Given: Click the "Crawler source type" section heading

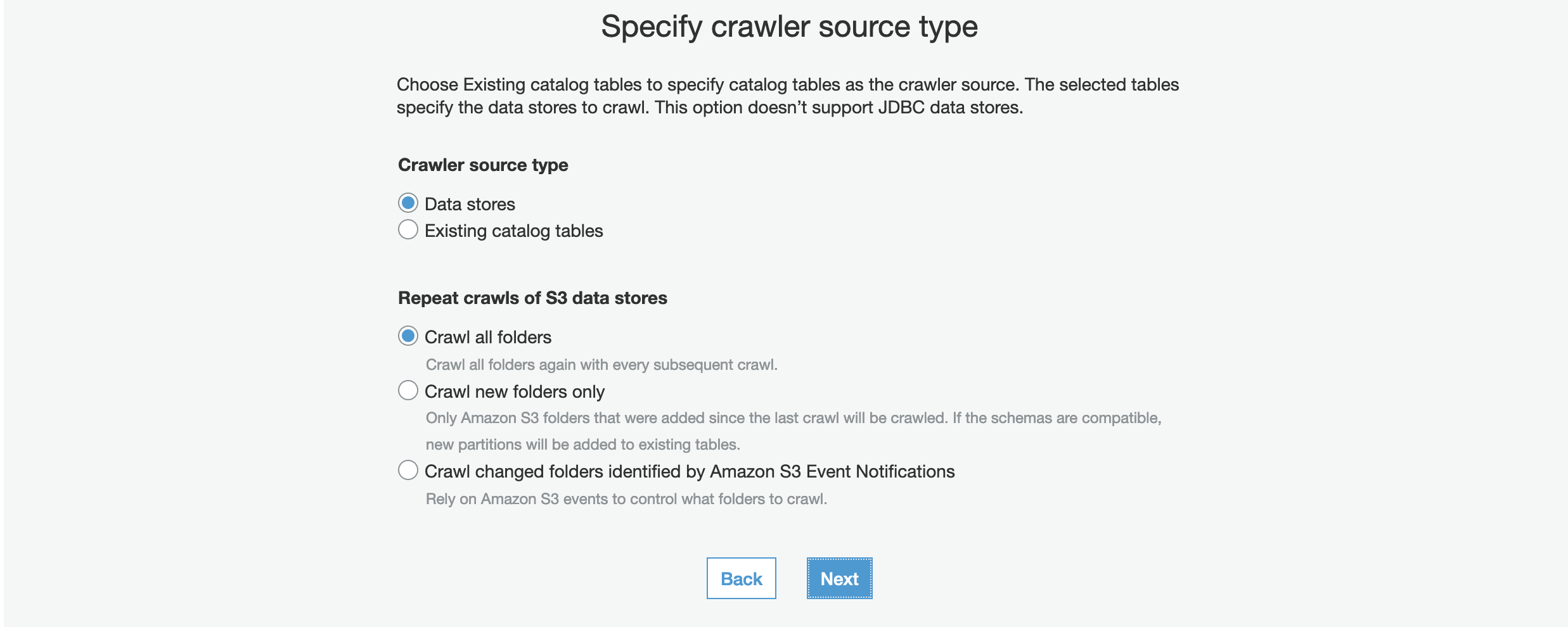Looking at the screenshot, I should [x=483, y=165].
